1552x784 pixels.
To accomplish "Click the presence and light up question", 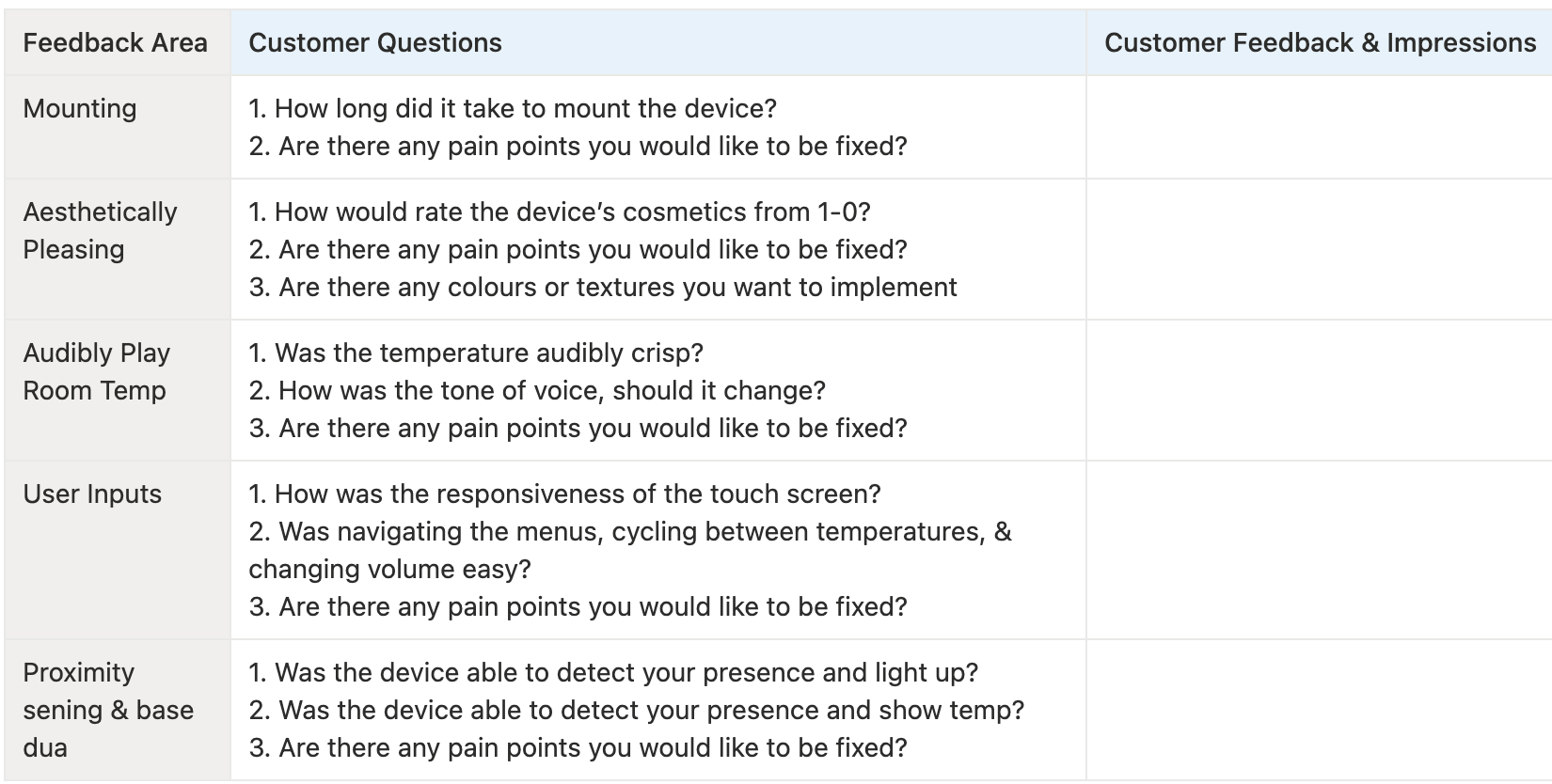I will point(613,673).
